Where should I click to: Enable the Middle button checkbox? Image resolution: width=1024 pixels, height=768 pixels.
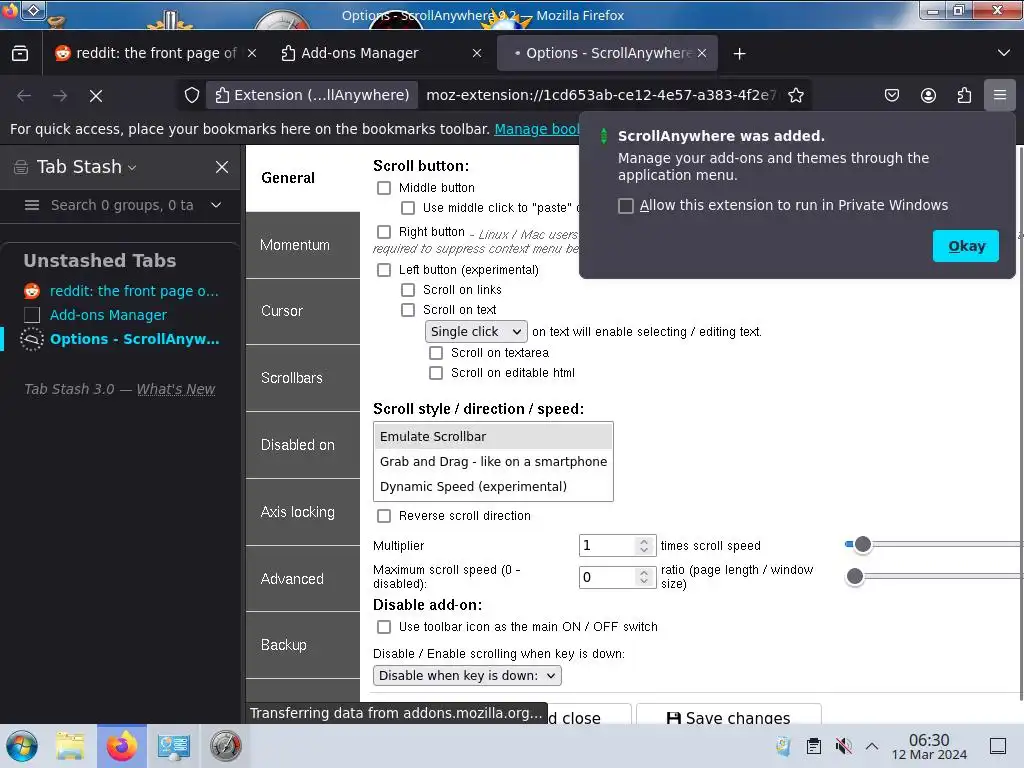tap(384, 188)
